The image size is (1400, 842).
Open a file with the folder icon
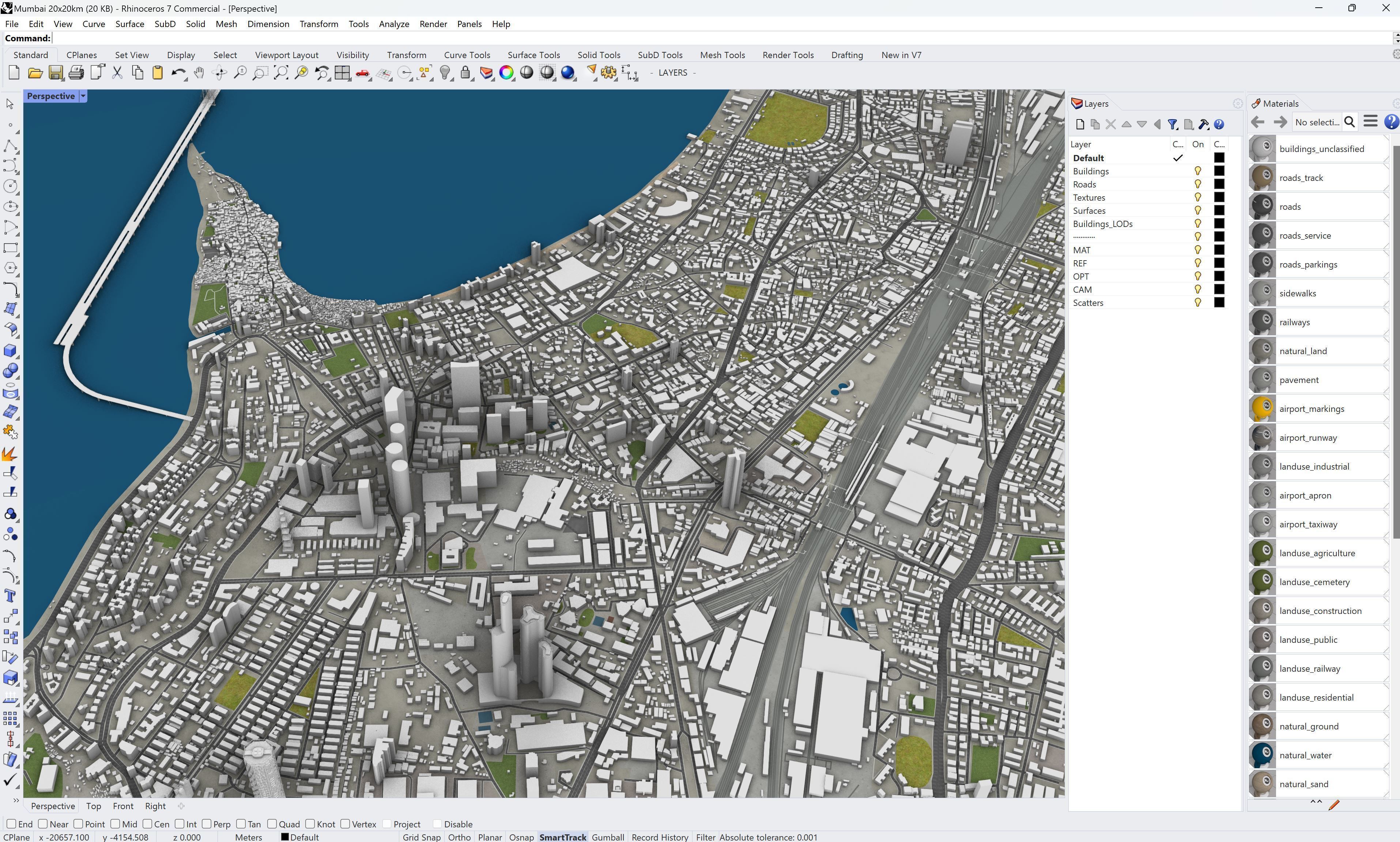35,73
